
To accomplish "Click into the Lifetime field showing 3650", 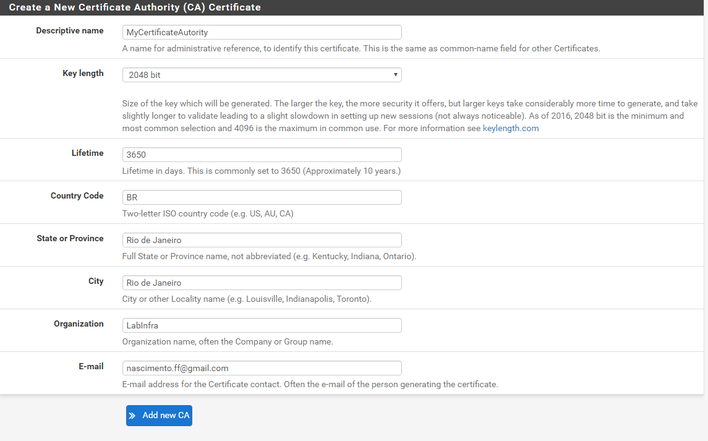I will (262, 155).
